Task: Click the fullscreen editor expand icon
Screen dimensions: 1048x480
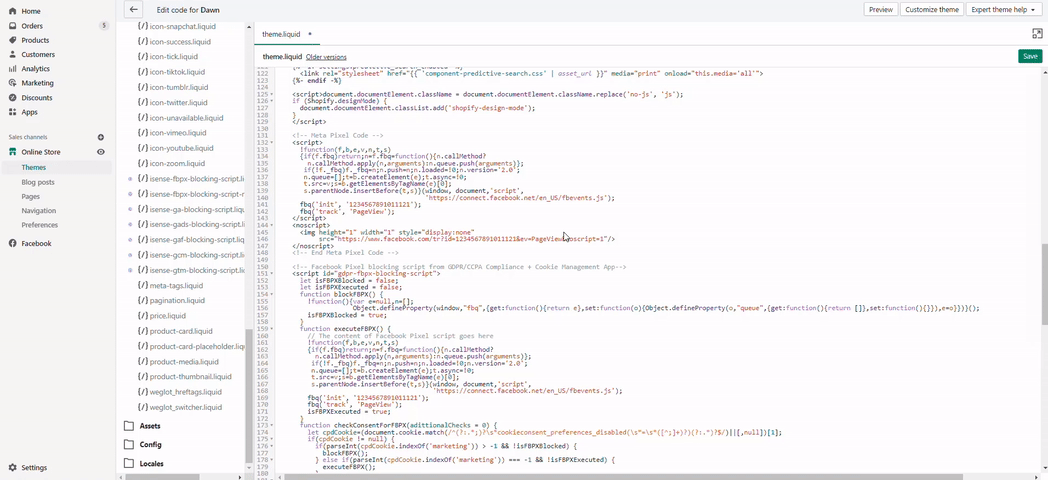Action: click(x=1037, y=34)
